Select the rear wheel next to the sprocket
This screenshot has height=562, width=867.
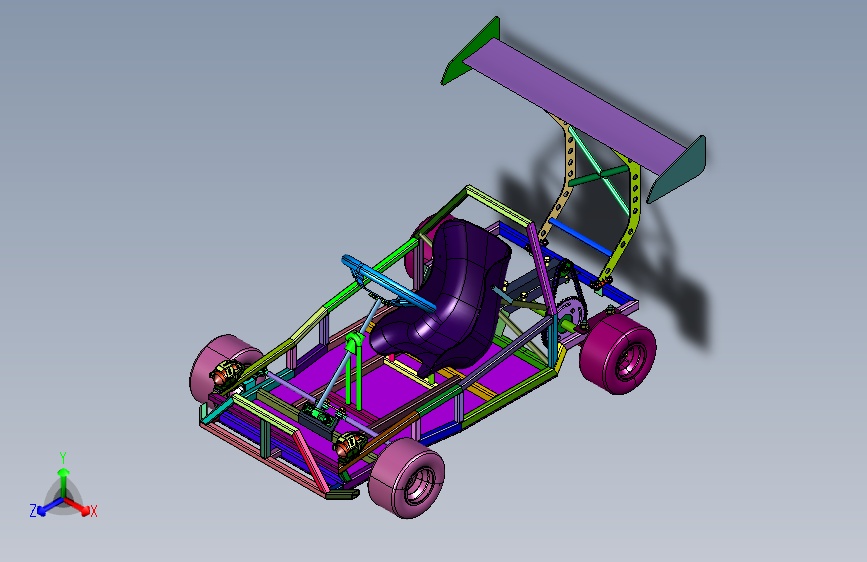tap(618, 354)
